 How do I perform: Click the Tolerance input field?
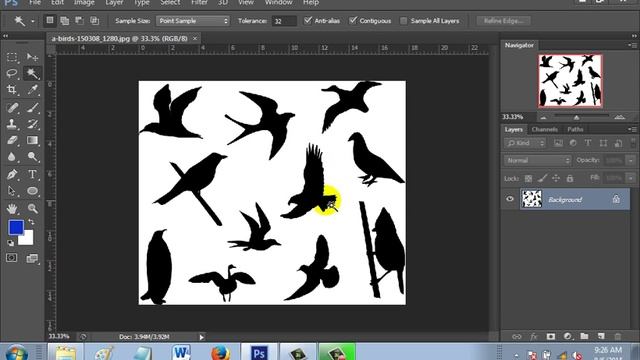284,21
